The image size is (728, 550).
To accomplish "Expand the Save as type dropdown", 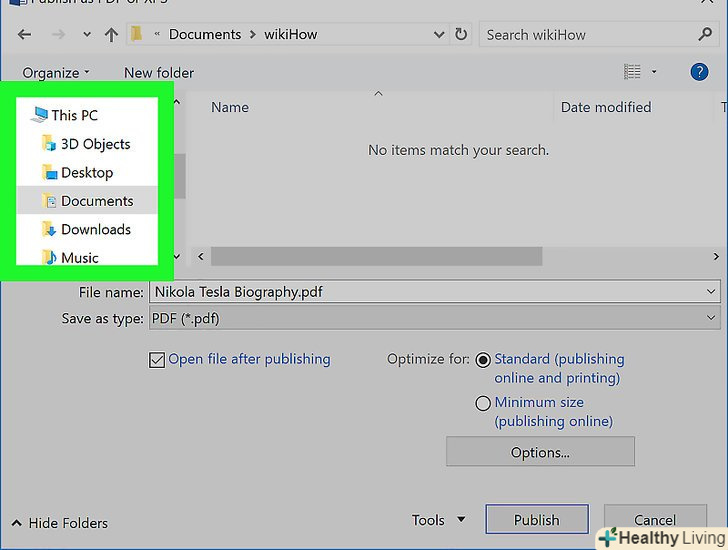I will [x=711, y=318].
